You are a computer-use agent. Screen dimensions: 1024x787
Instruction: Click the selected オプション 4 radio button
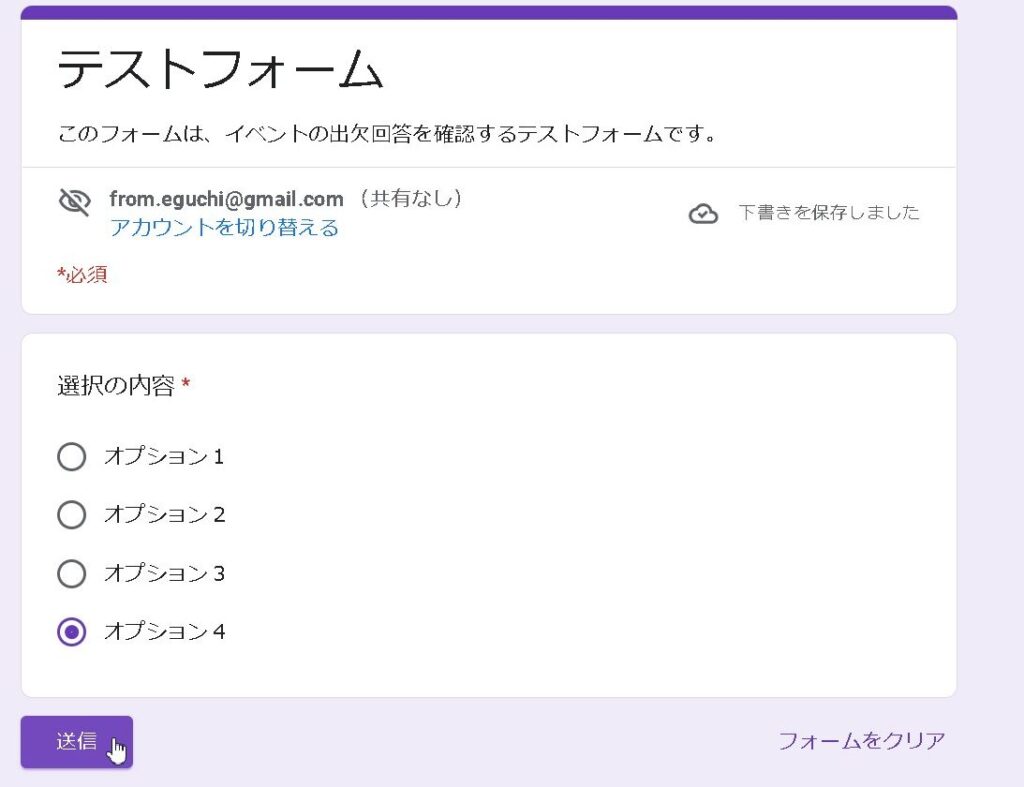click(72, 632)
